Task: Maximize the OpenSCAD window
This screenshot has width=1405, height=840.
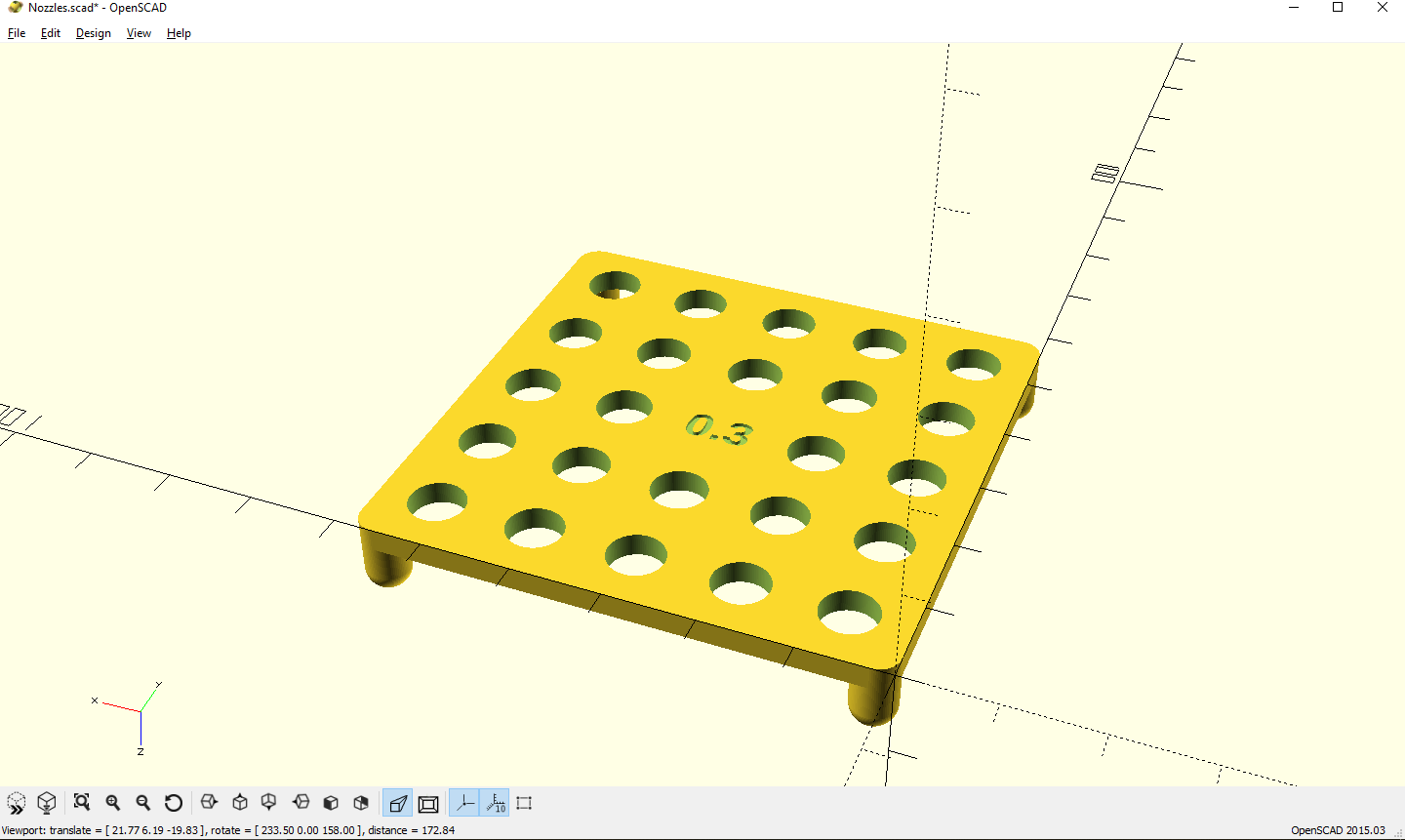Action: [x=1338, y=8]
